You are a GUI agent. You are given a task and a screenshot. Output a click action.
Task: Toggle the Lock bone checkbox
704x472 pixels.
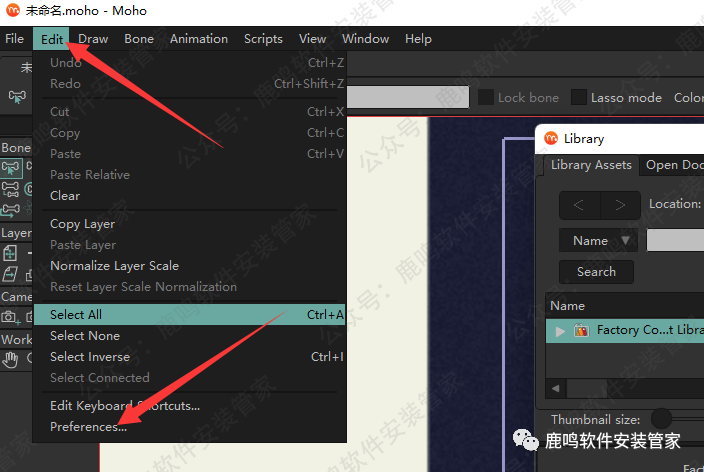click(x=486, y=97)
